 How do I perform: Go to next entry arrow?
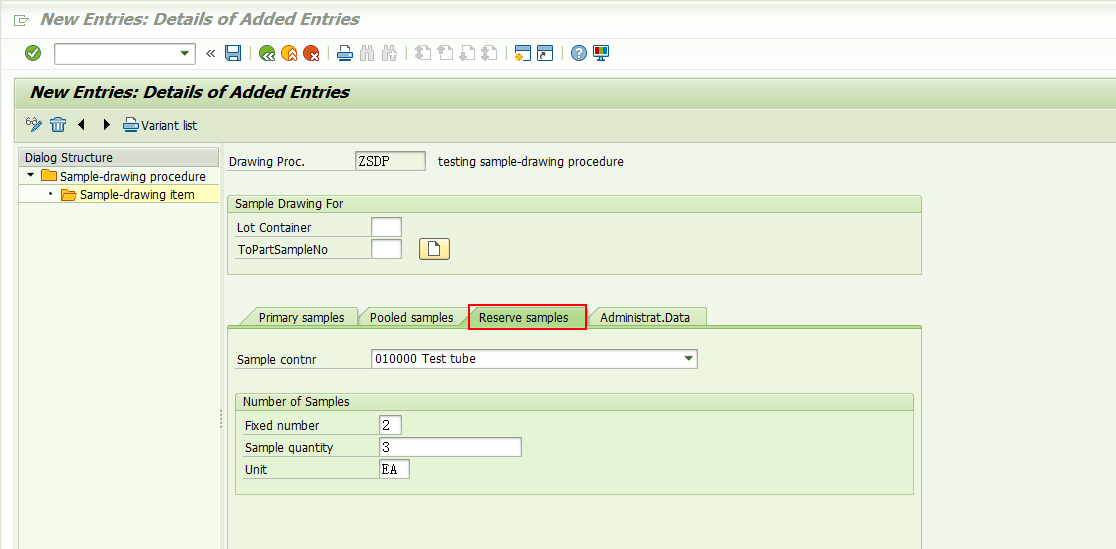click(x=107, y=125)
